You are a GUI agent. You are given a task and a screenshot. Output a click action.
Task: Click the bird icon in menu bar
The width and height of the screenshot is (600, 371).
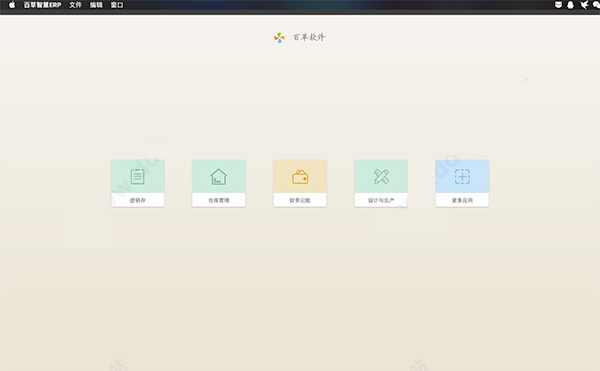[x=584, y=5]
